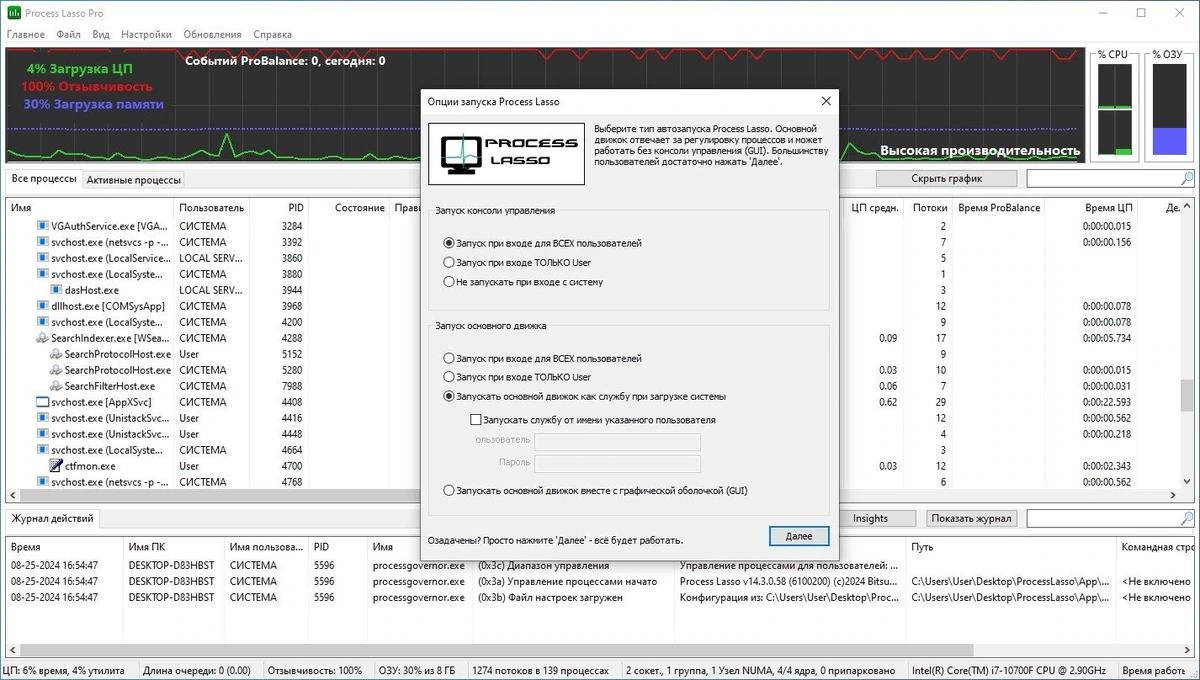Click the % CPU meter
The image size is (1200, 680).
coord(1115,110)
